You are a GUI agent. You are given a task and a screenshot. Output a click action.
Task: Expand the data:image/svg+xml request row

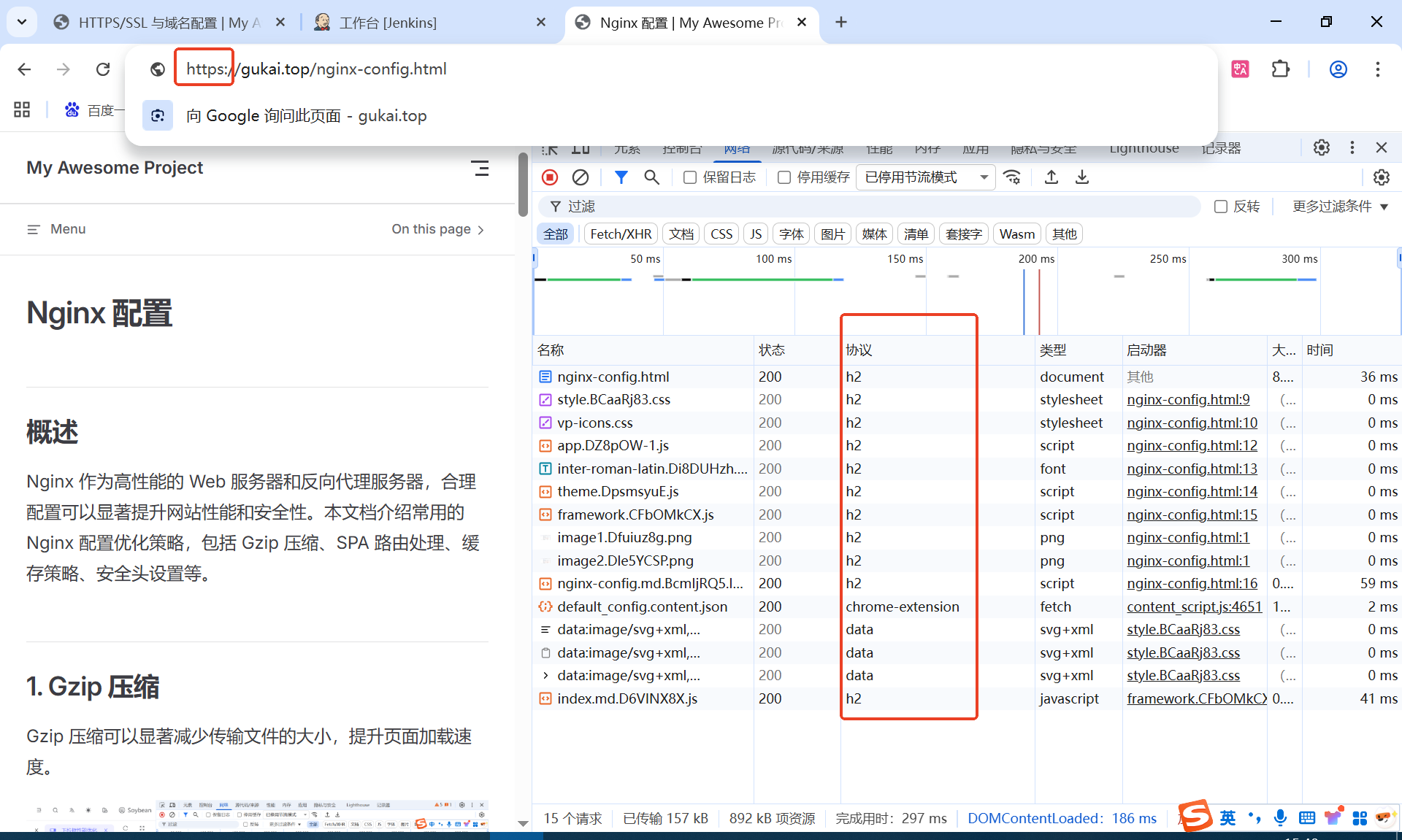545,675
